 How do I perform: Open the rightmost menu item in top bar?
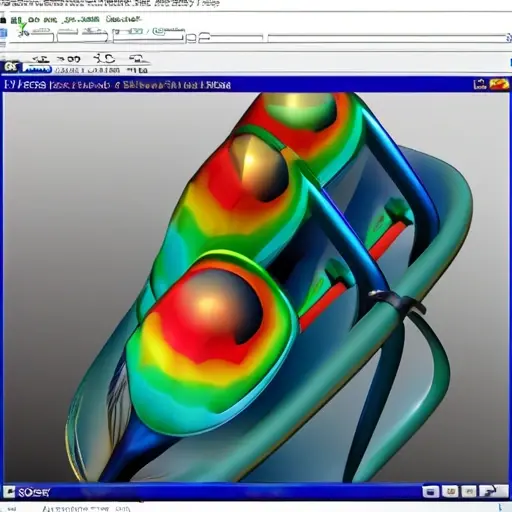pyautogui.click(x=123, y=19)
